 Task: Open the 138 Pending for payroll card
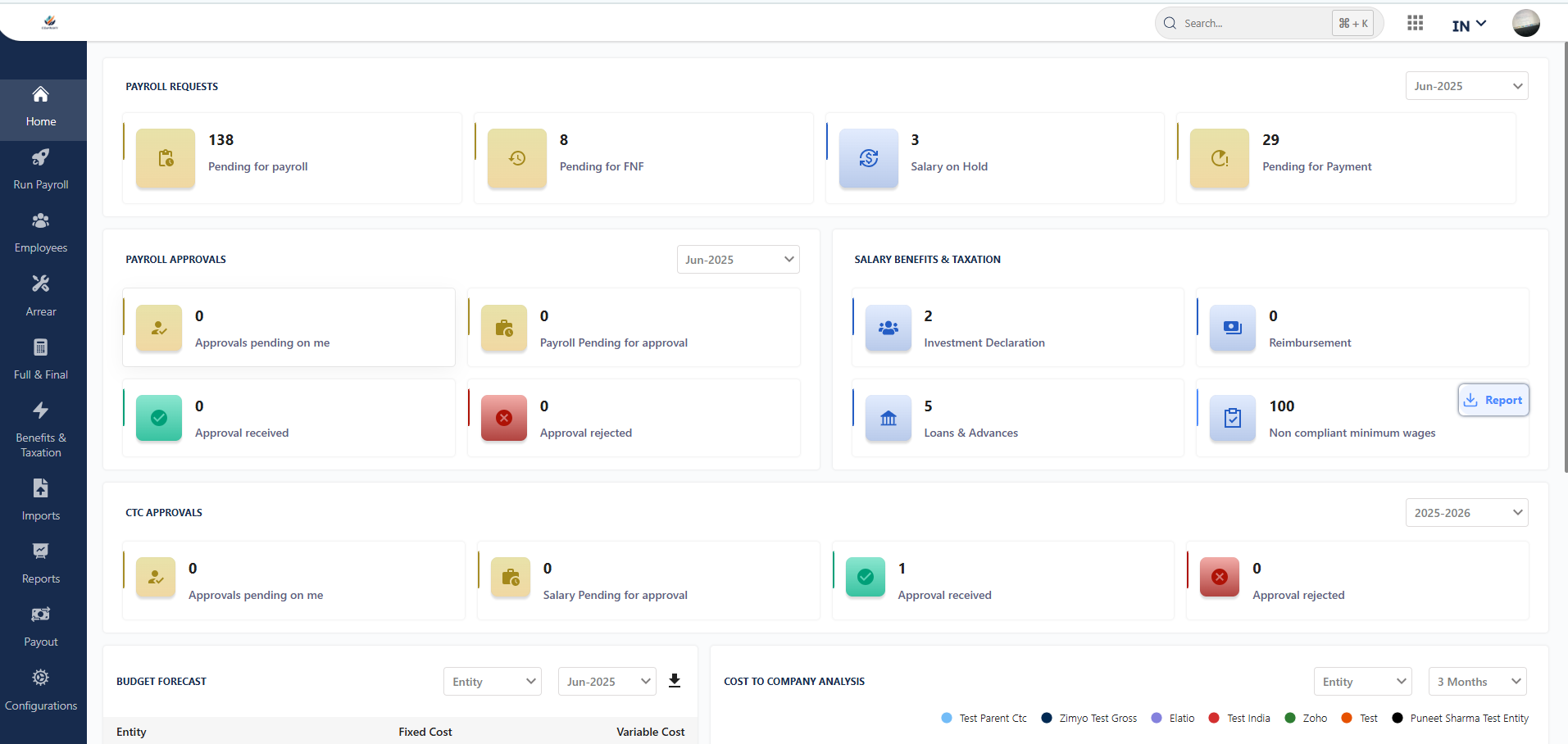click(x=293, y=158)
